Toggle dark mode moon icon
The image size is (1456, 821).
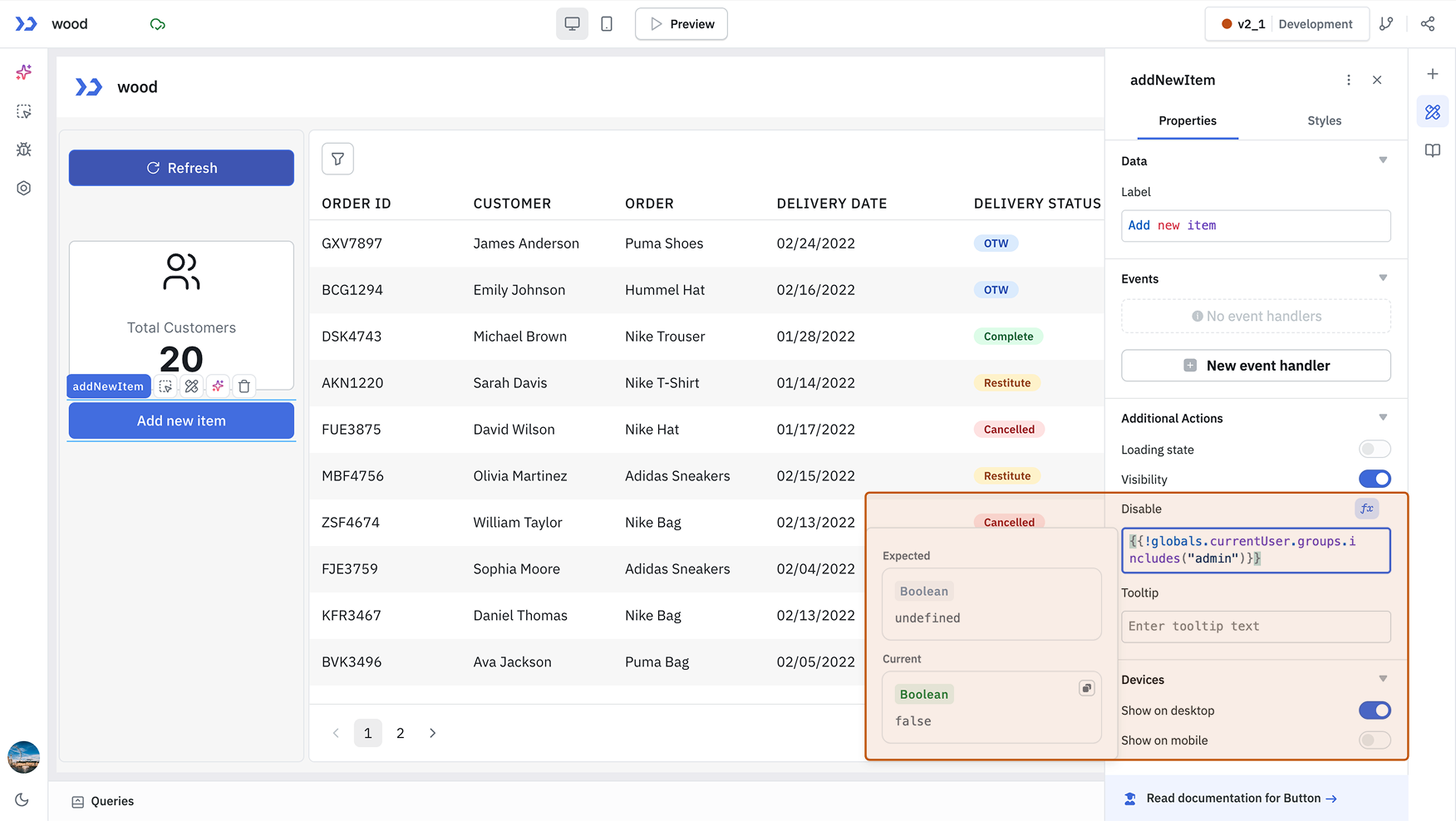coord(22,799)
